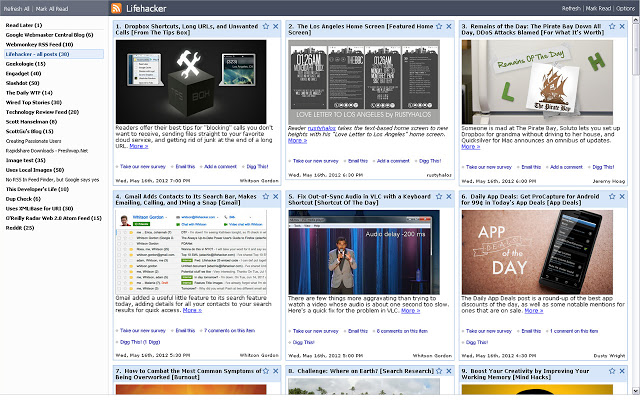Screen dimensions: 640x400
Task: Select Google Webmaster Central Blog feed
Action: pyautogui.click(x=49, y=35)
